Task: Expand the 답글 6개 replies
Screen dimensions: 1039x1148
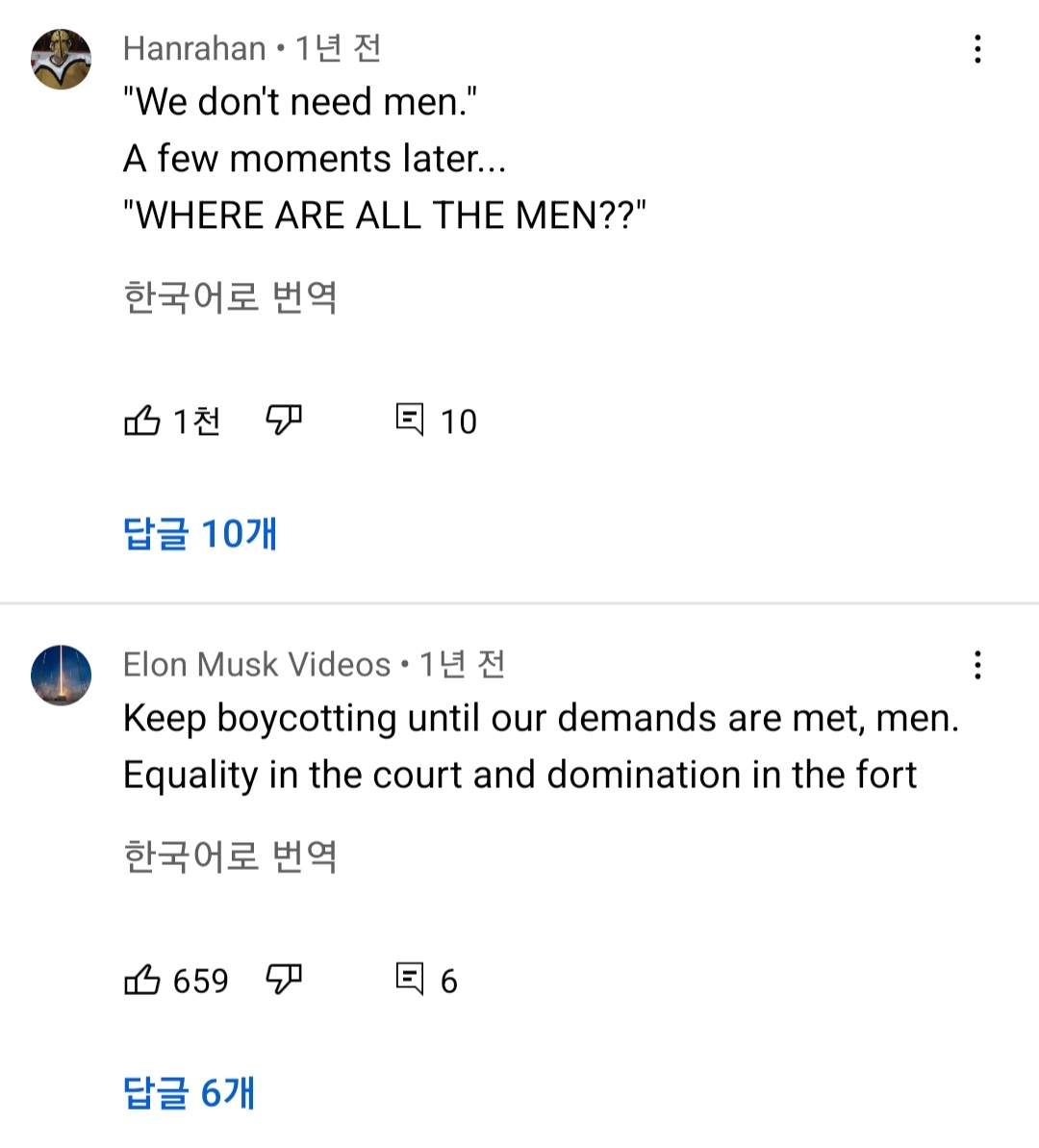Action: [190, 1092]
